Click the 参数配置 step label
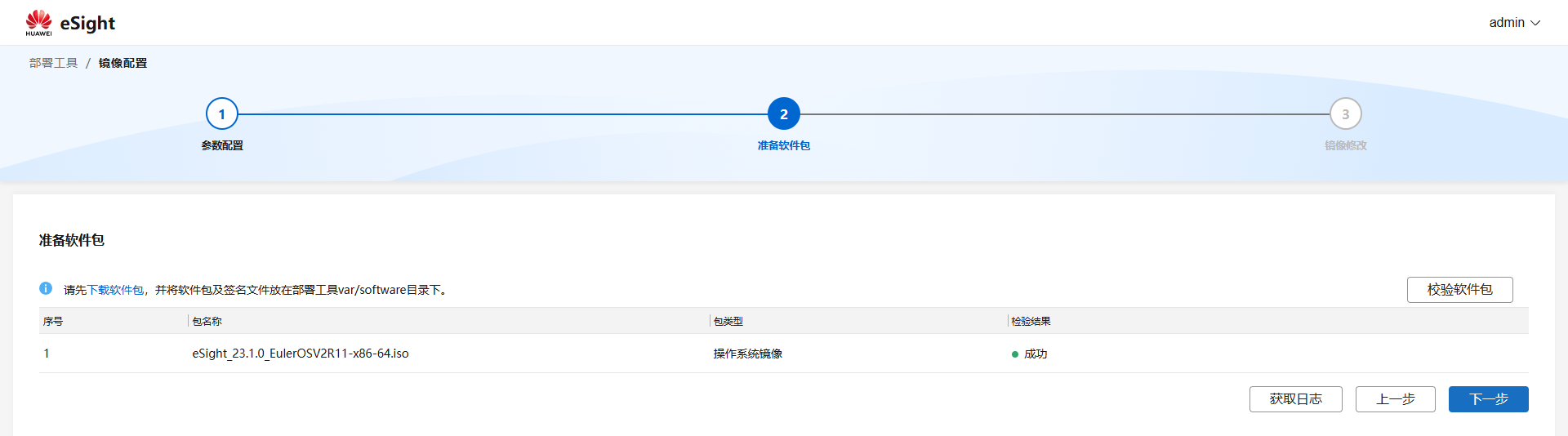Image resolution: width=1568 pixels, height=436 pixels. click(222, 145)
